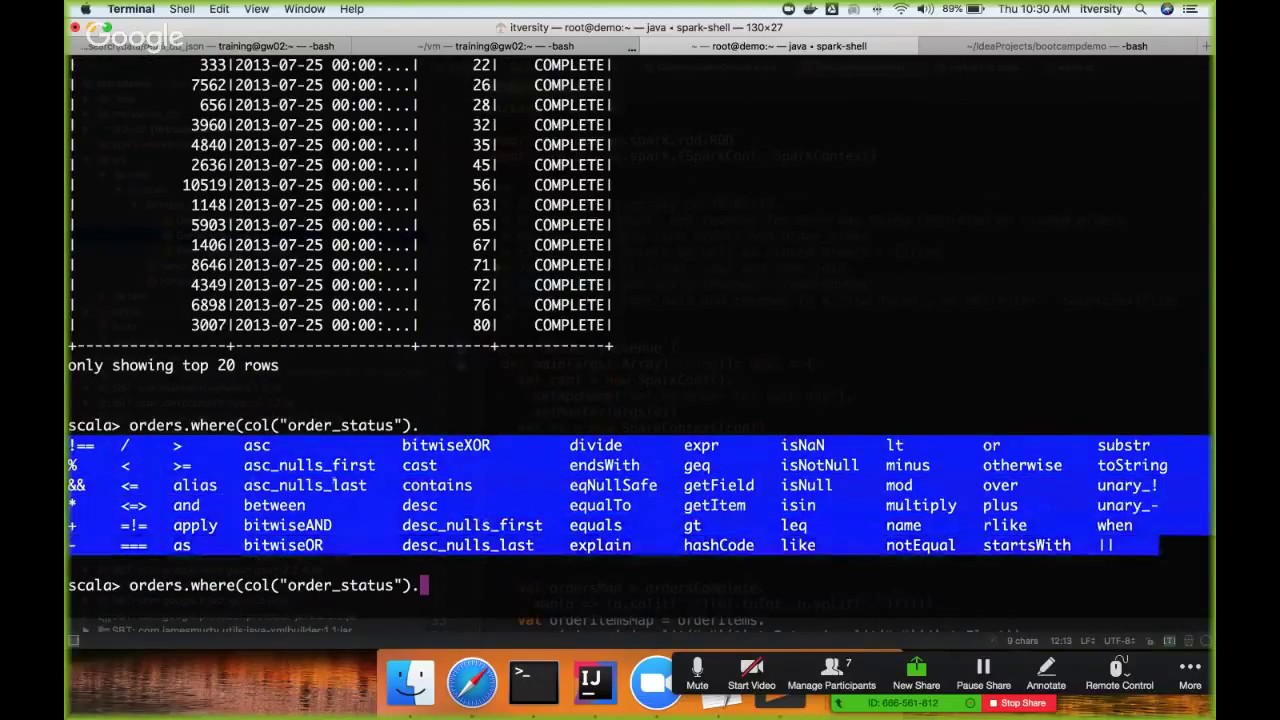This screenshot has height=720, width=1280.
Task: Open Finder from the Dock
Action: coord(410,684)
